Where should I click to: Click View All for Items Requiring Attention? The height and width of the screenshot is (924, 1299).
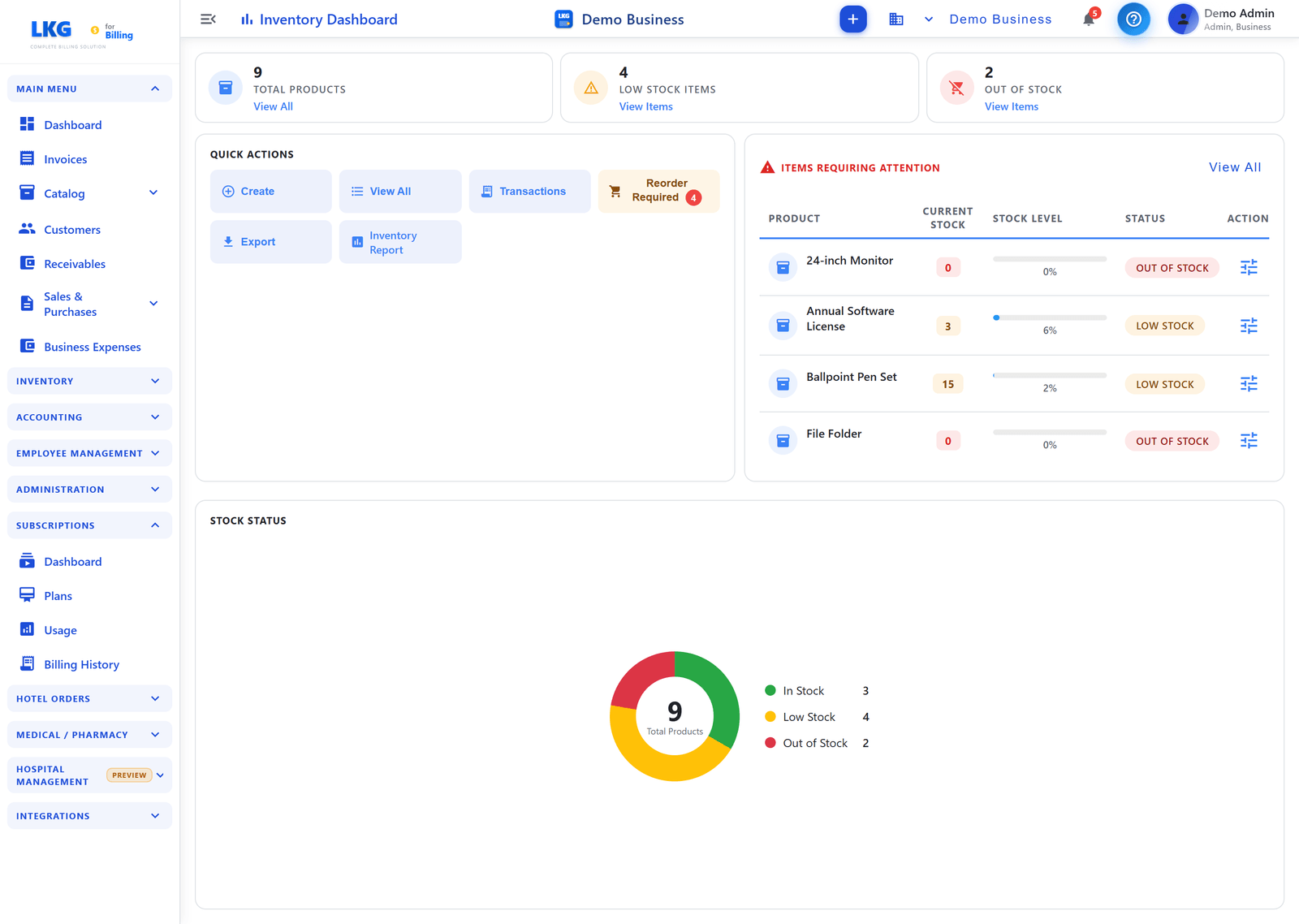click(1235, 167)
